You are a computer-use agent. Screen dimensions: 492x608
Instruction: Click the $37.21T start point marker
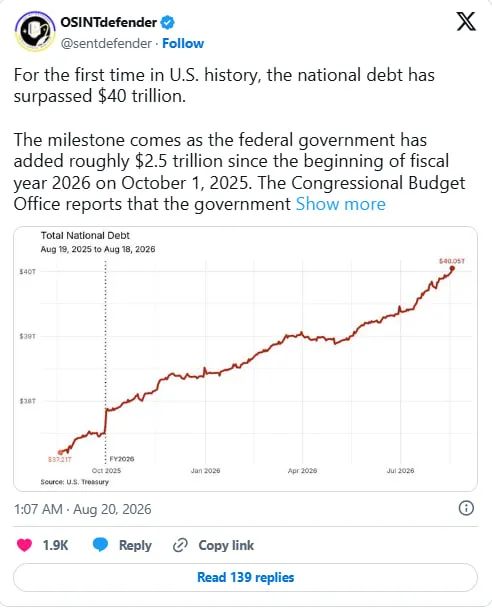[60, 452]
